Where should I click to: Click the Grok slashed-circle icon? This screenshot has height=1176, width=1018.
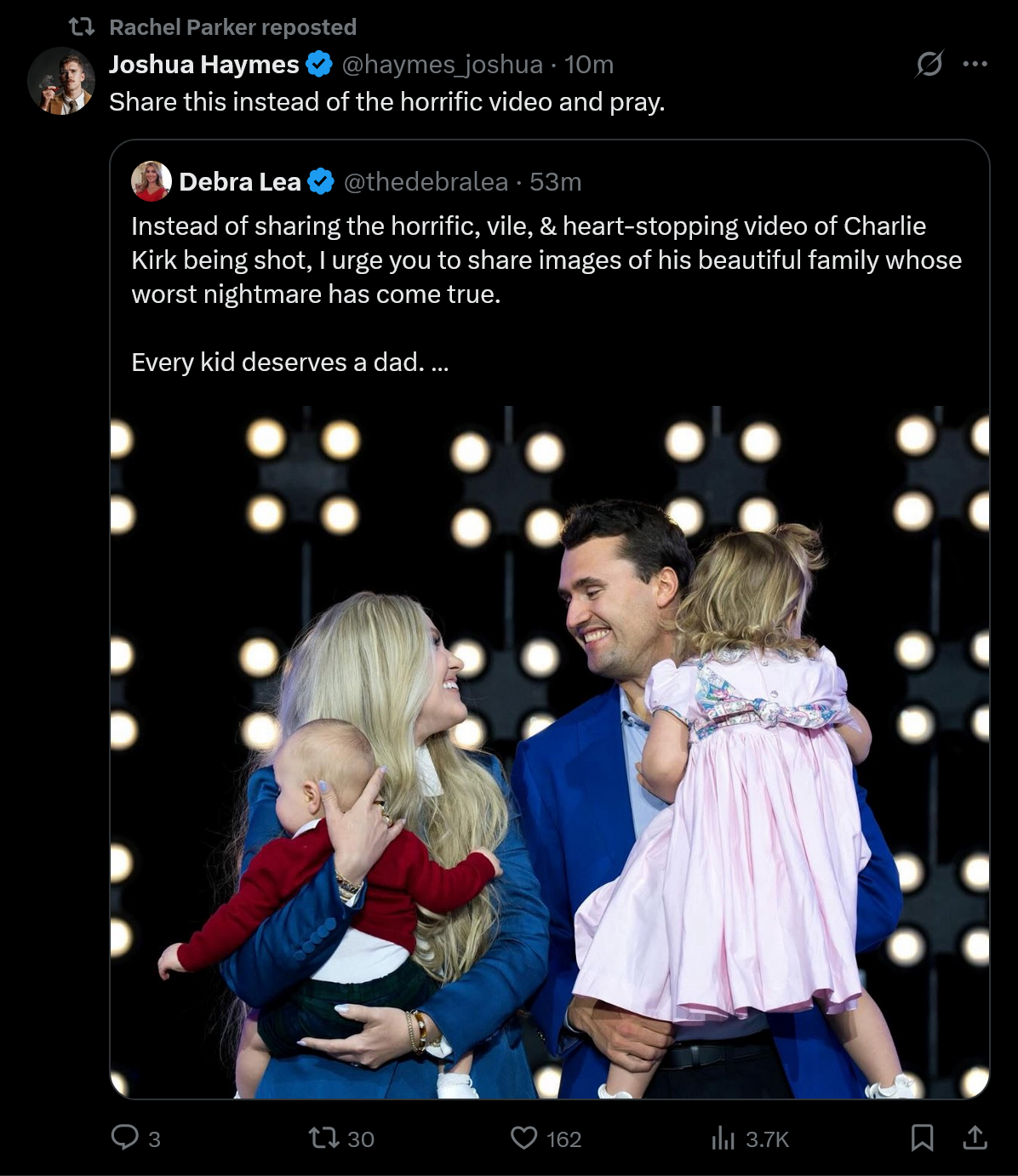click(x=929, y=64)
